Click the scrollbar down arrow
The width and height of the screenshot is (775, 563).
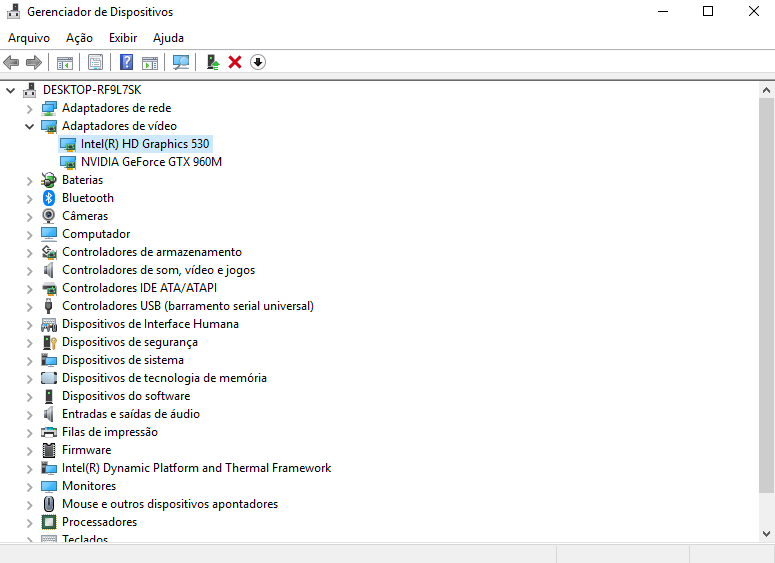[x=766, y=534]
